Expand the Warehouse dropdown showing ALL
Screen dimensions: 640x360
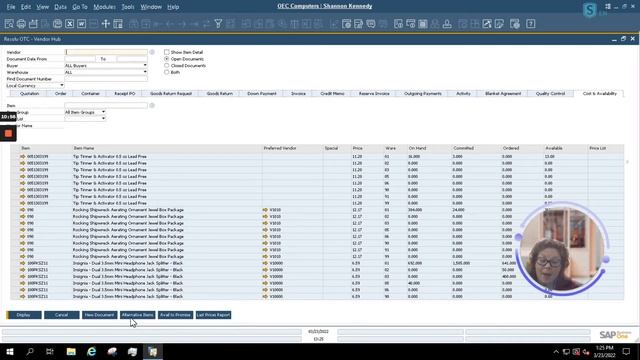(144, 72)
